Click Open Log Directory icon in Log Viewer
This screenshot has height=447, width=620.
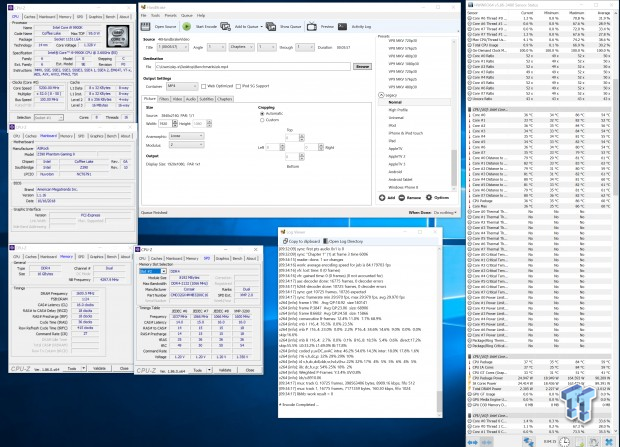click(x=325, y=241)
